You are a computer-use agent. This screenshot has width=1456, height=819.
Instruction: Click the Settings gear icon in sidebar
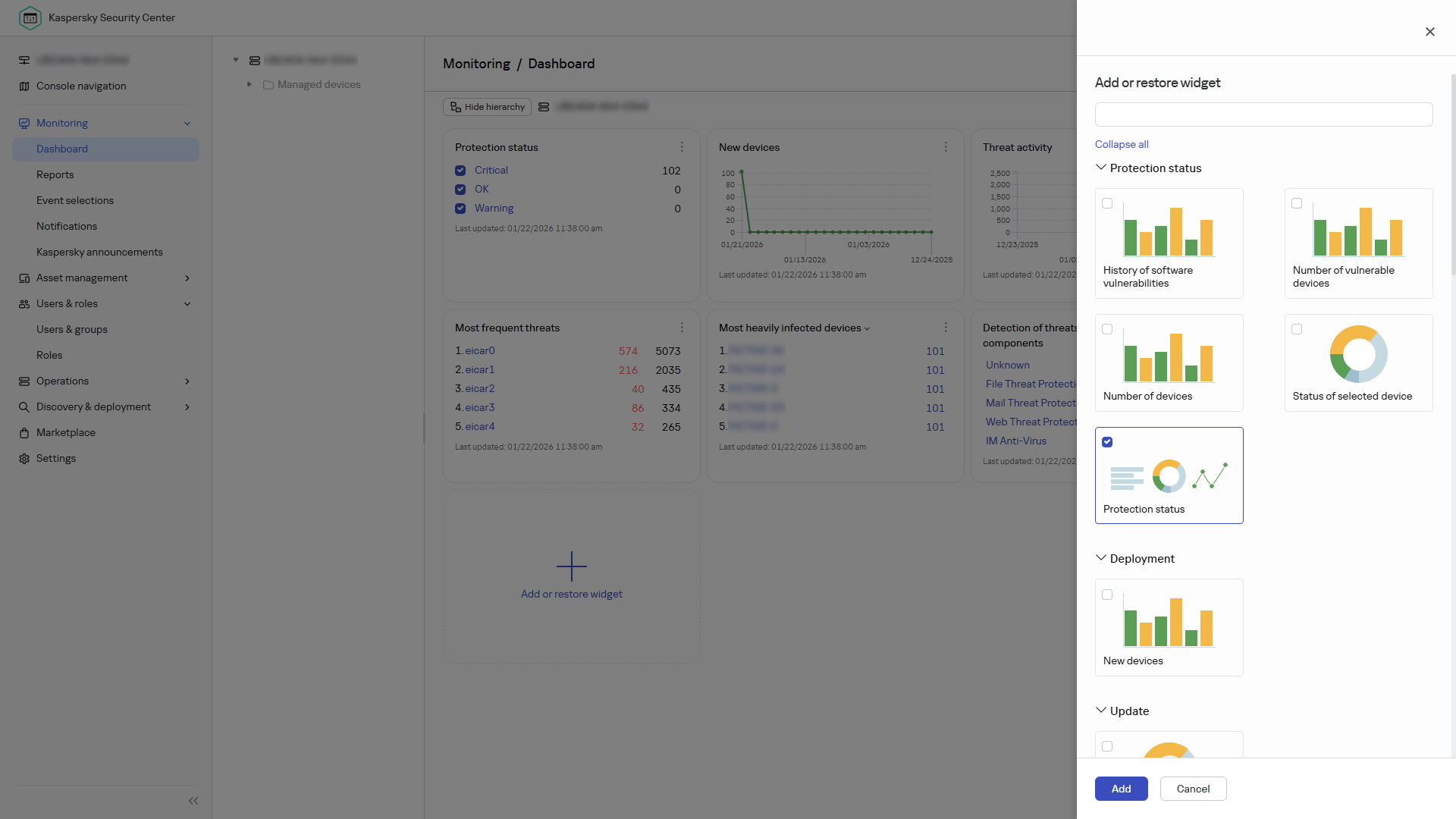(x=24, y=459)
